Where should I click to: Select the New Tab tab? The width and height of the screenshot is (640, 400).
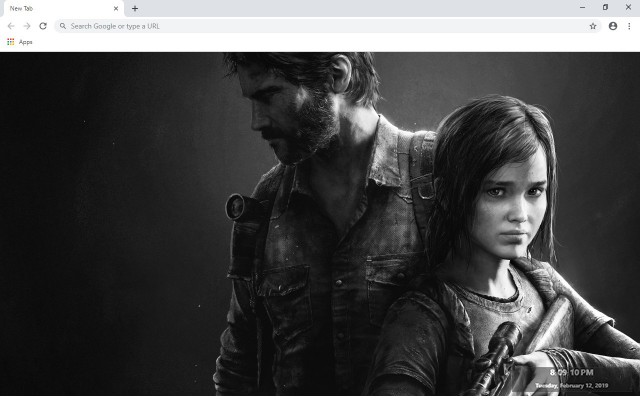(63, 9)
